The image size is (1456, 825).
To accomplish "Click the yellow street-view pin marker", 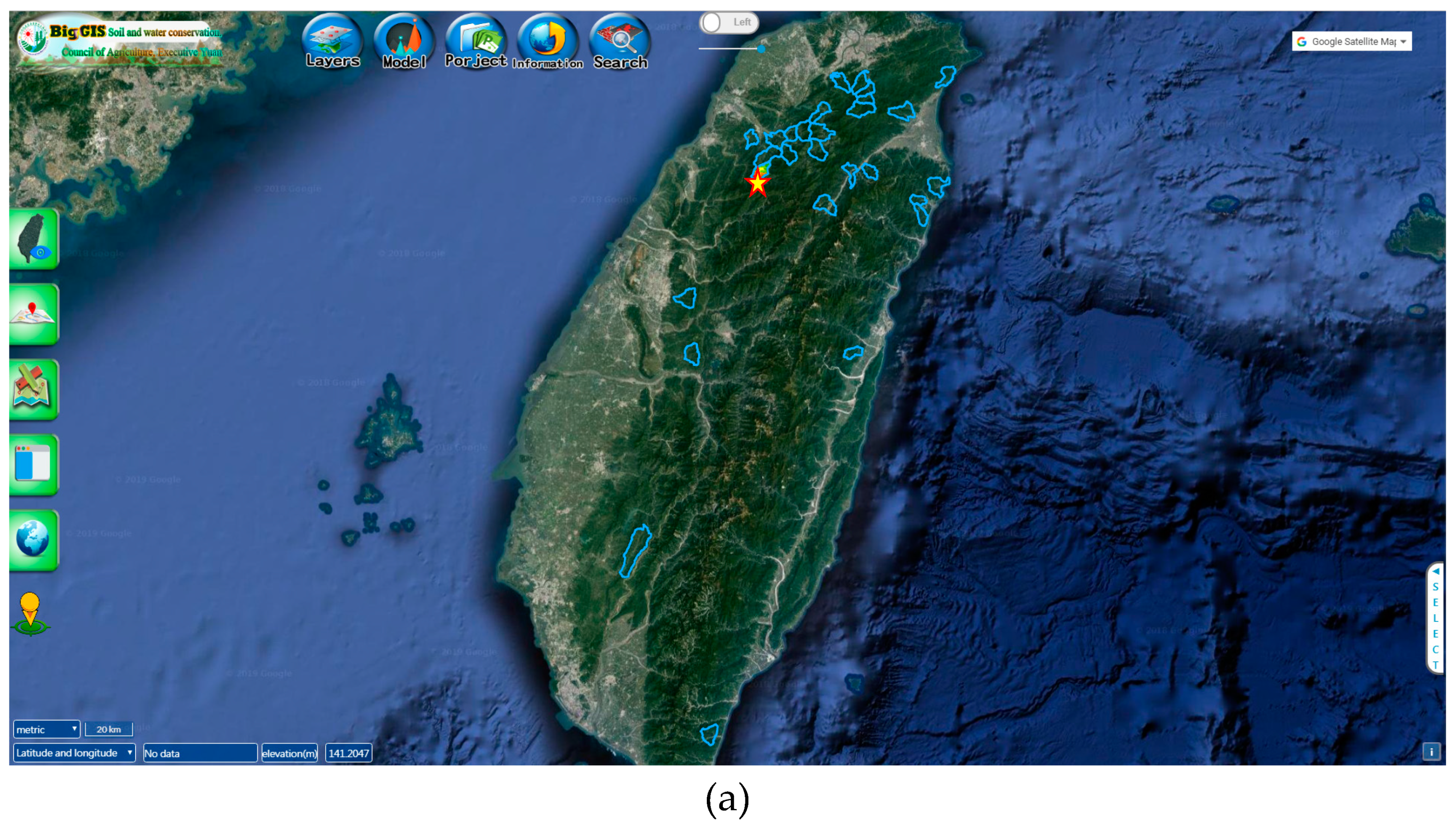I will tap(30, 613).
